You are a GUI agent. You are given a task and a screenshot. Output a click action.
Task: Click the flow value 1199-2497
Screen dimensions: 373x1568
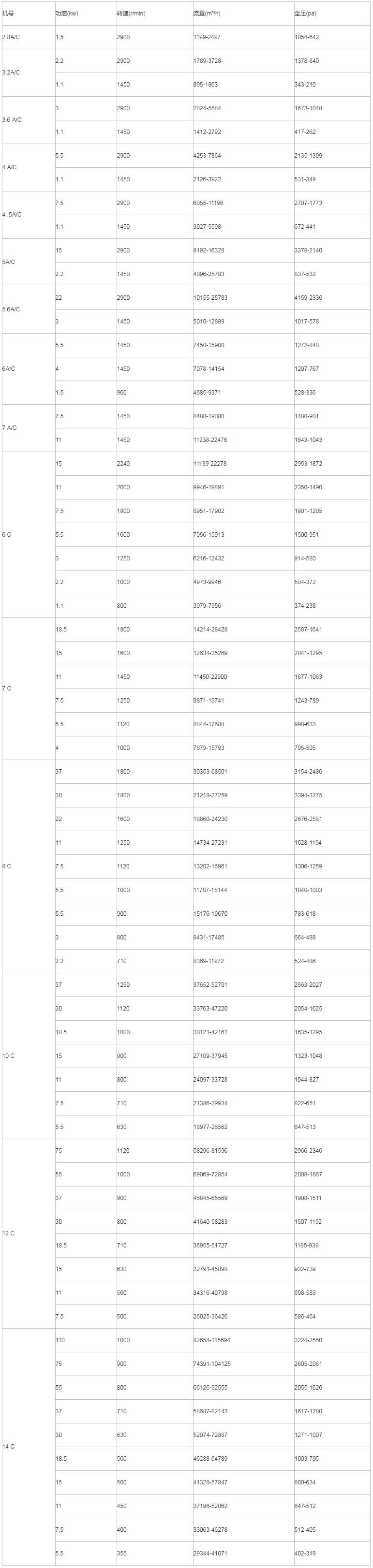[x=207, y=37]
